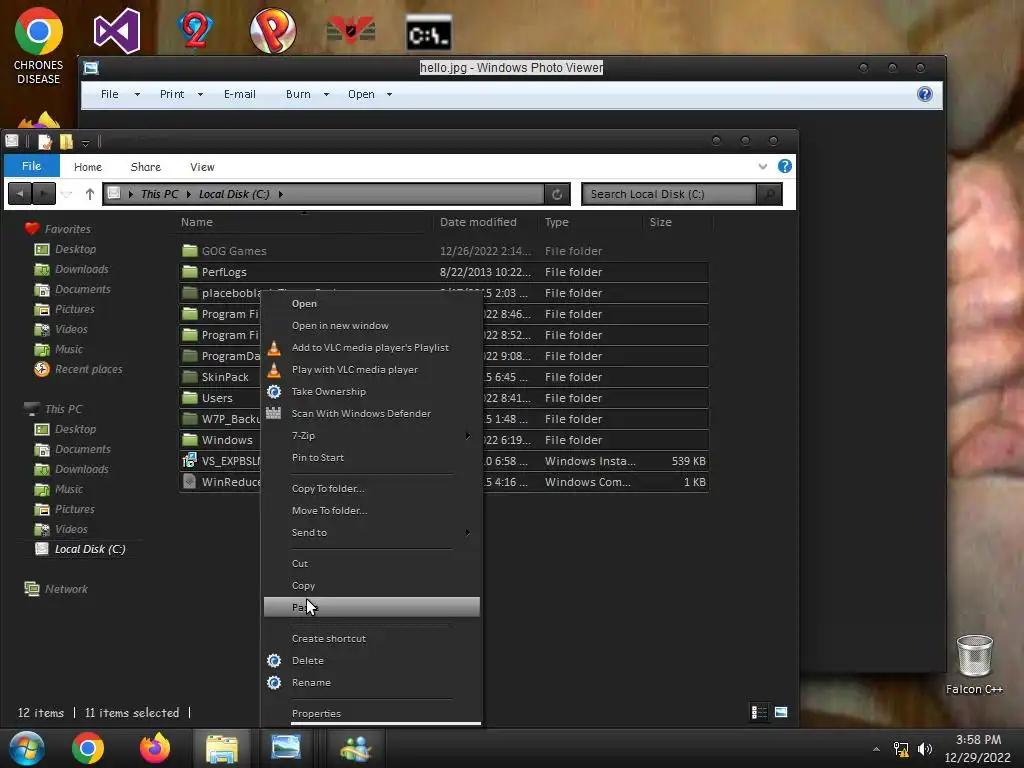Click the network tray icon
Image resolution: width=1024 pixels, height=768 pixels.
point(901,749)
